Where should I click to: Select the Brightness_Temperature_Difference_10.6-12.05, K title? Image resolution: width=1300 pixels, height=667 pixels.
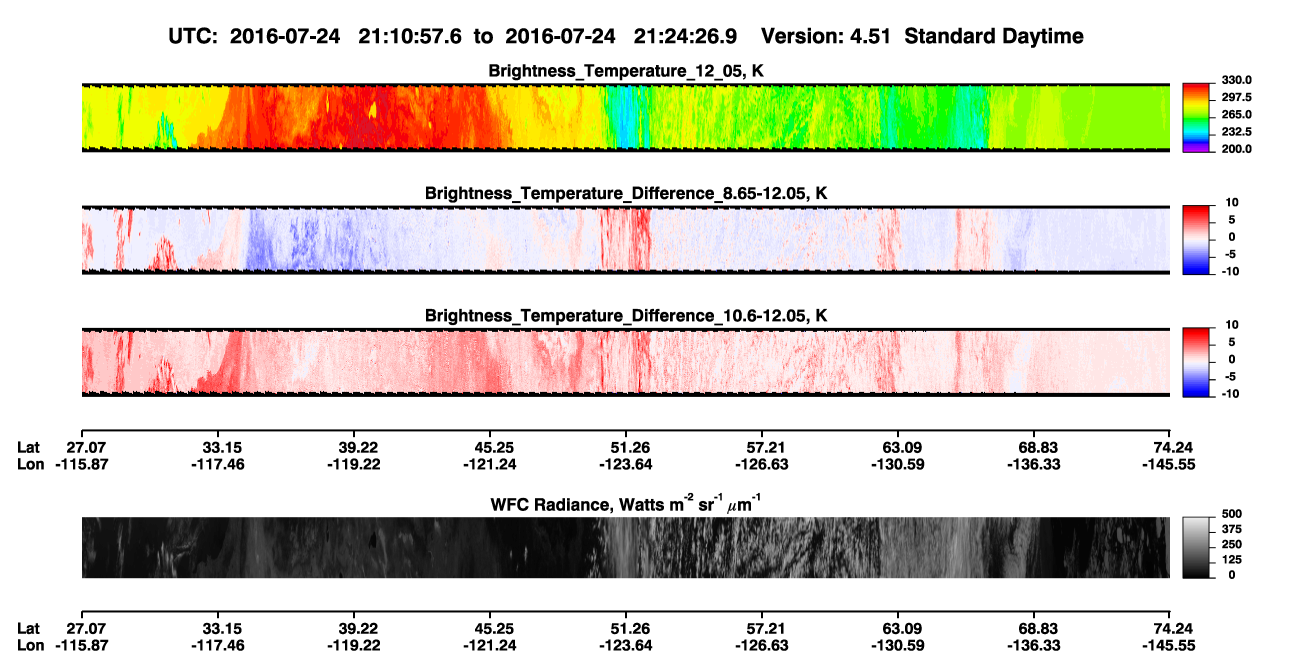coord(626,316)
